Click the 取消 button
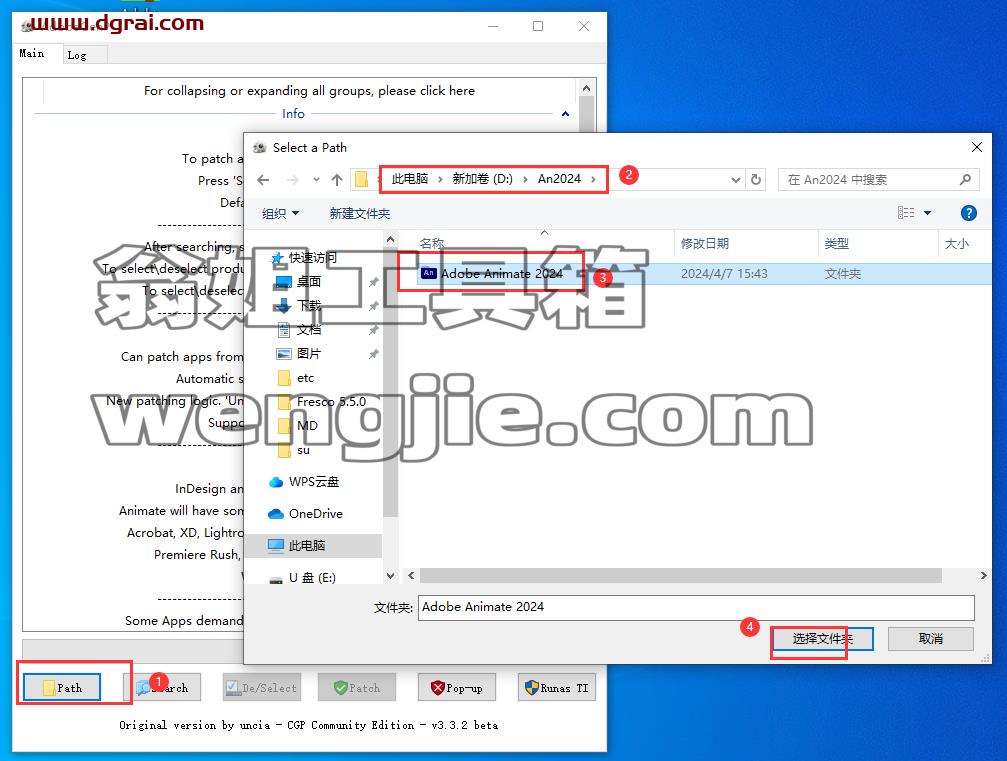The image size is (1007, 761). (x=931, y=638)
